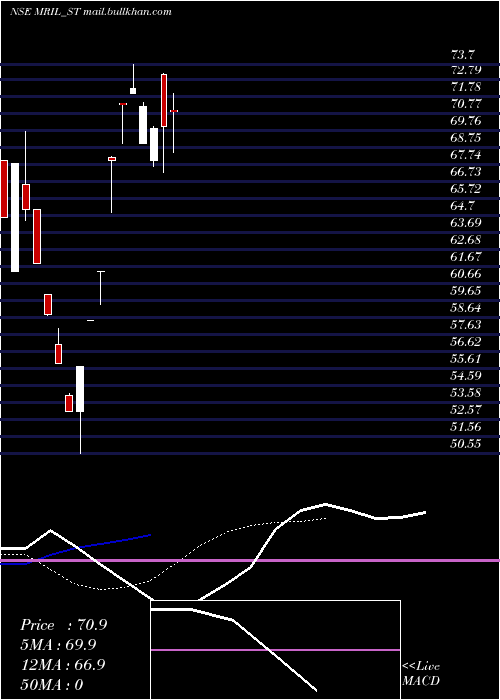Click the 57.63 price level label

466,325
